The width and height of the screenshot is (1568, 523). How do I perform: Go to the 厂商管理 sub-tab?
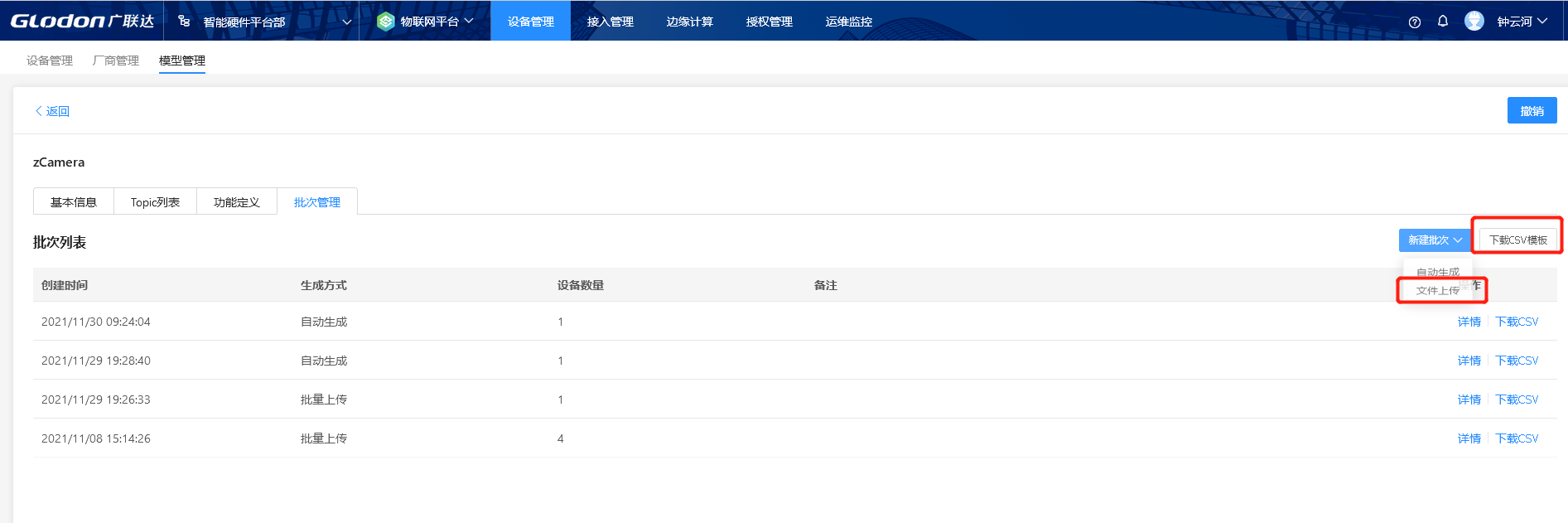[116, 61]
